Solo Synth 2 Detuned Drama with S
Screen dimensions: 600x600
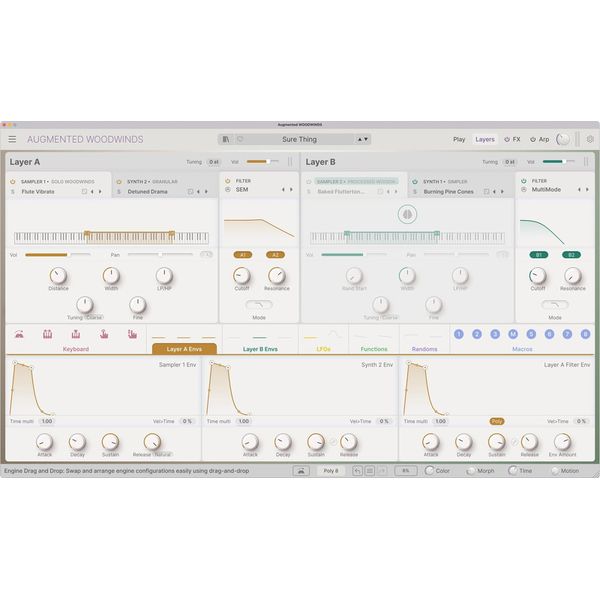click(x=119, y=191)
